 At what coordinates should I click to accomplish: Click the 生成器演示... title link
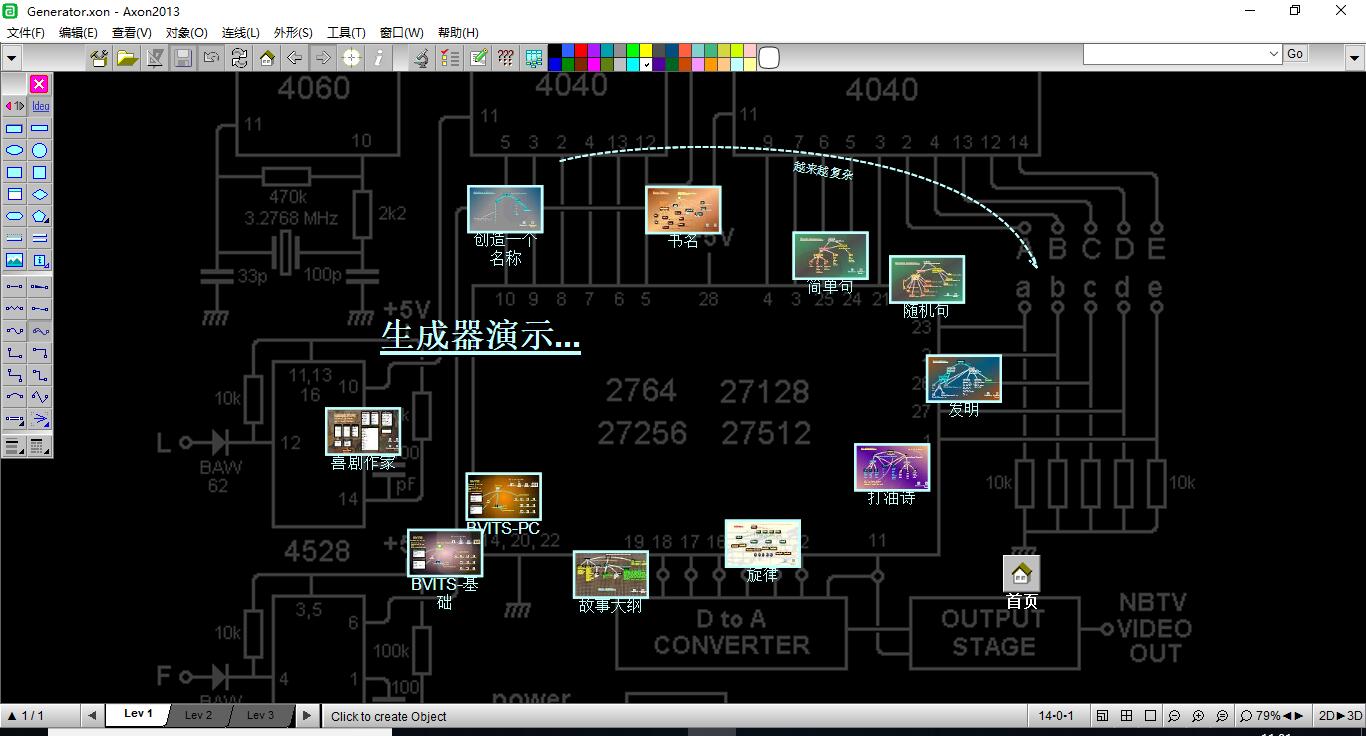pyautogui.click(x=480, y=336)
